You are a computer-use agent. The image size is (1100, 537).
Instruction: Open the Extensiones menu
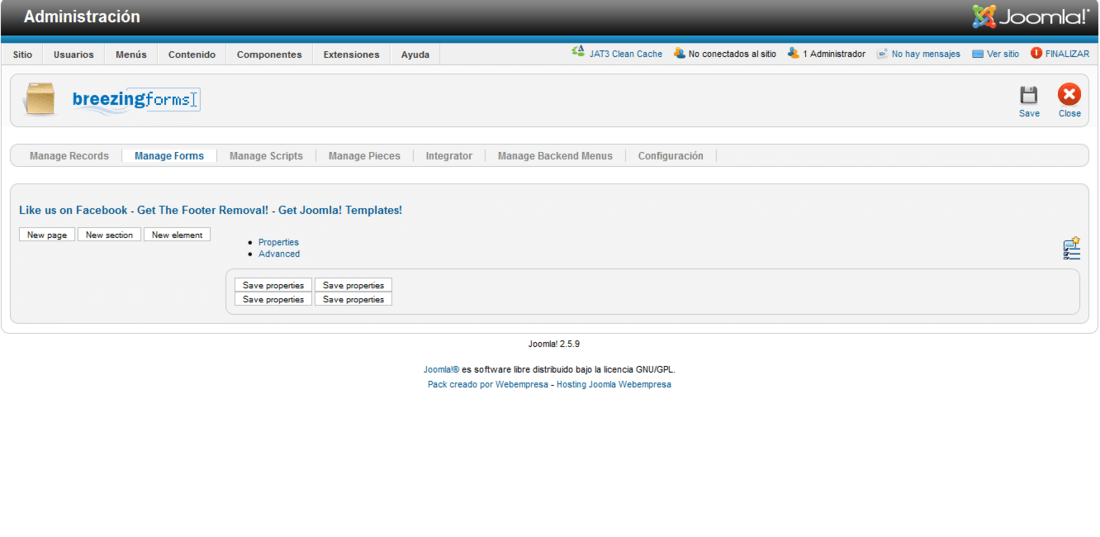pyautogui.click(x=351, y=55)
